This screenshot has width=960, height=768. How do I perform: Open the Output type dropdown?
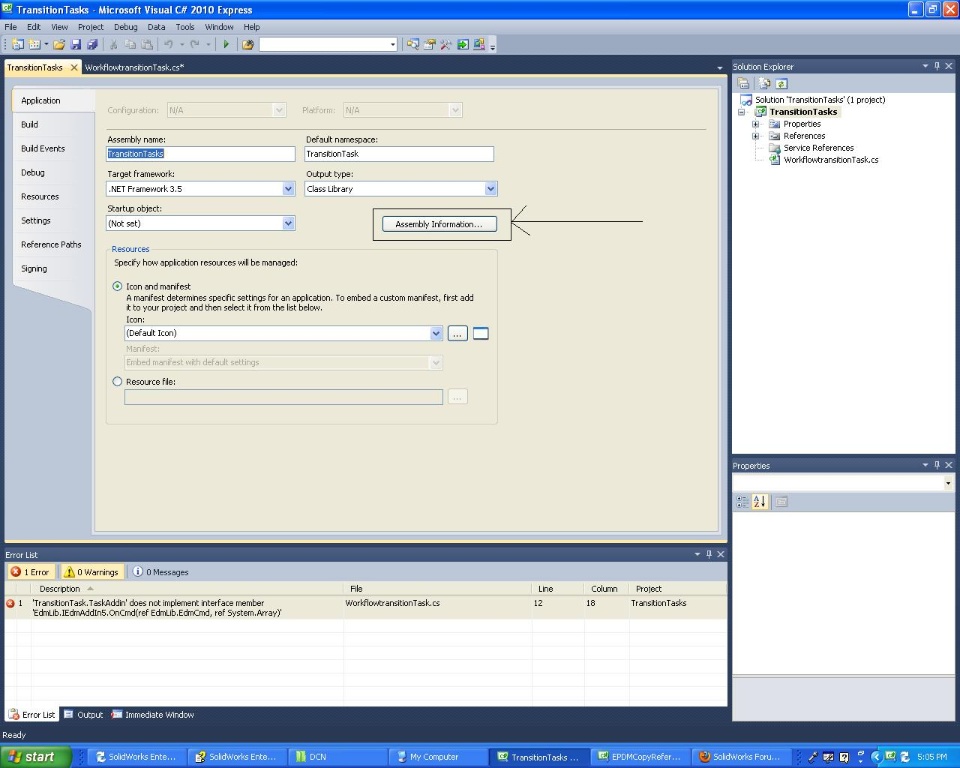490,189
